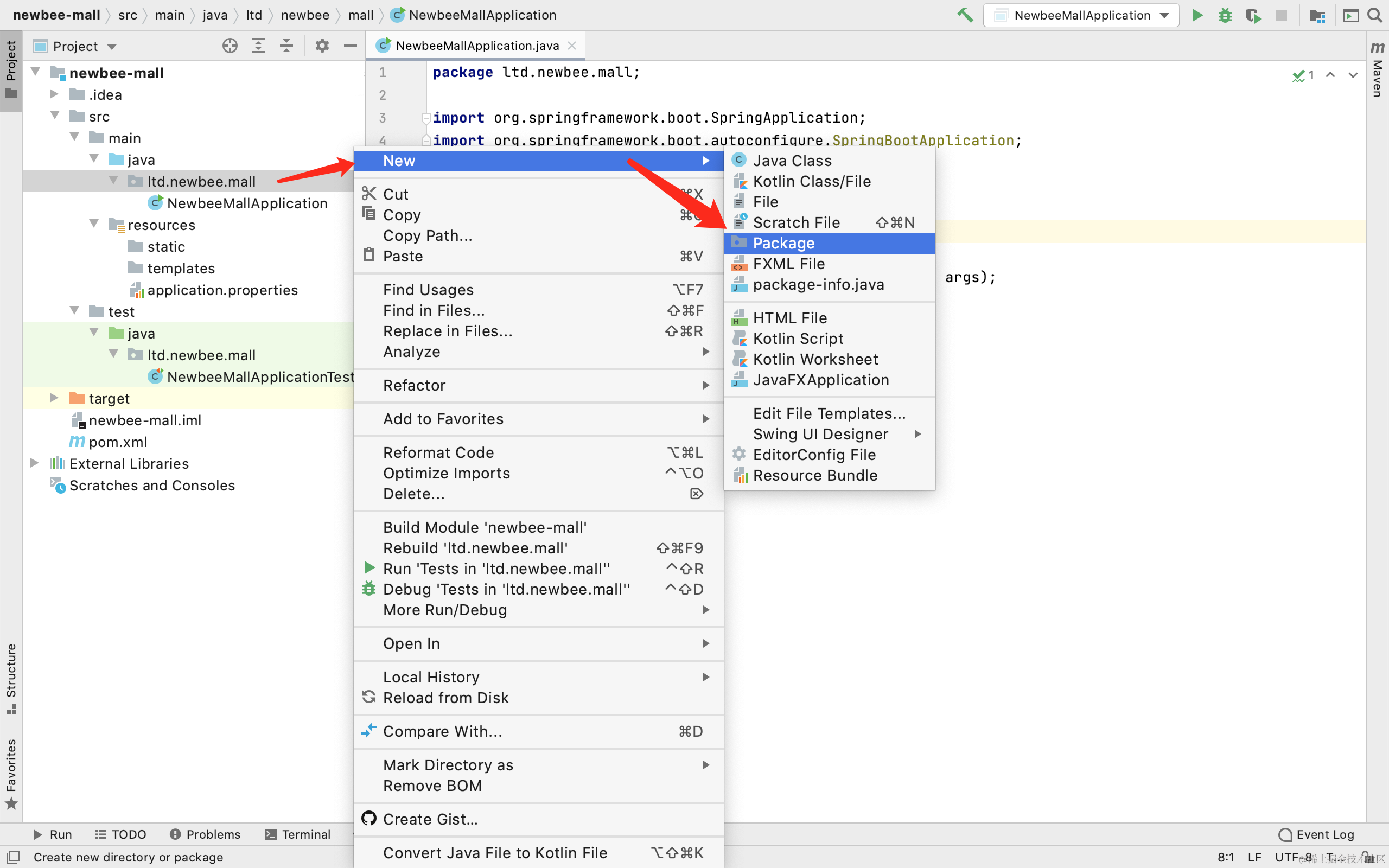Image resolution: width=1389 pixels, height=868 pixels.
Task: Select Package in the New submenu
Action: click(783, 244)
